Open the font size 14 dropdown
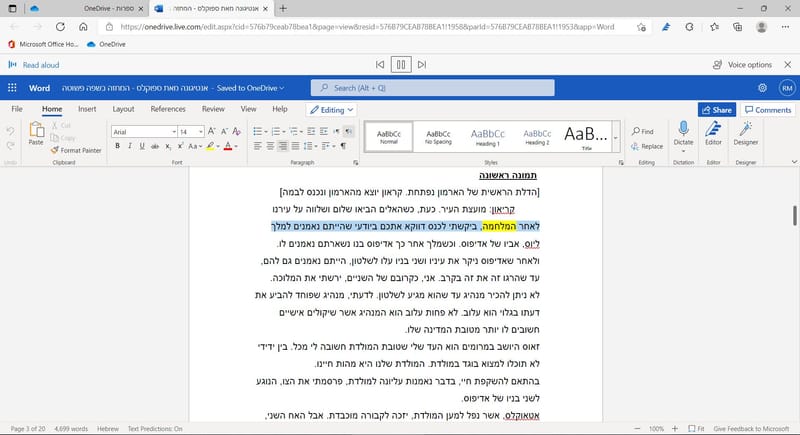The height and width of the screenshot is (435, 800). click(x=201, y=132)
